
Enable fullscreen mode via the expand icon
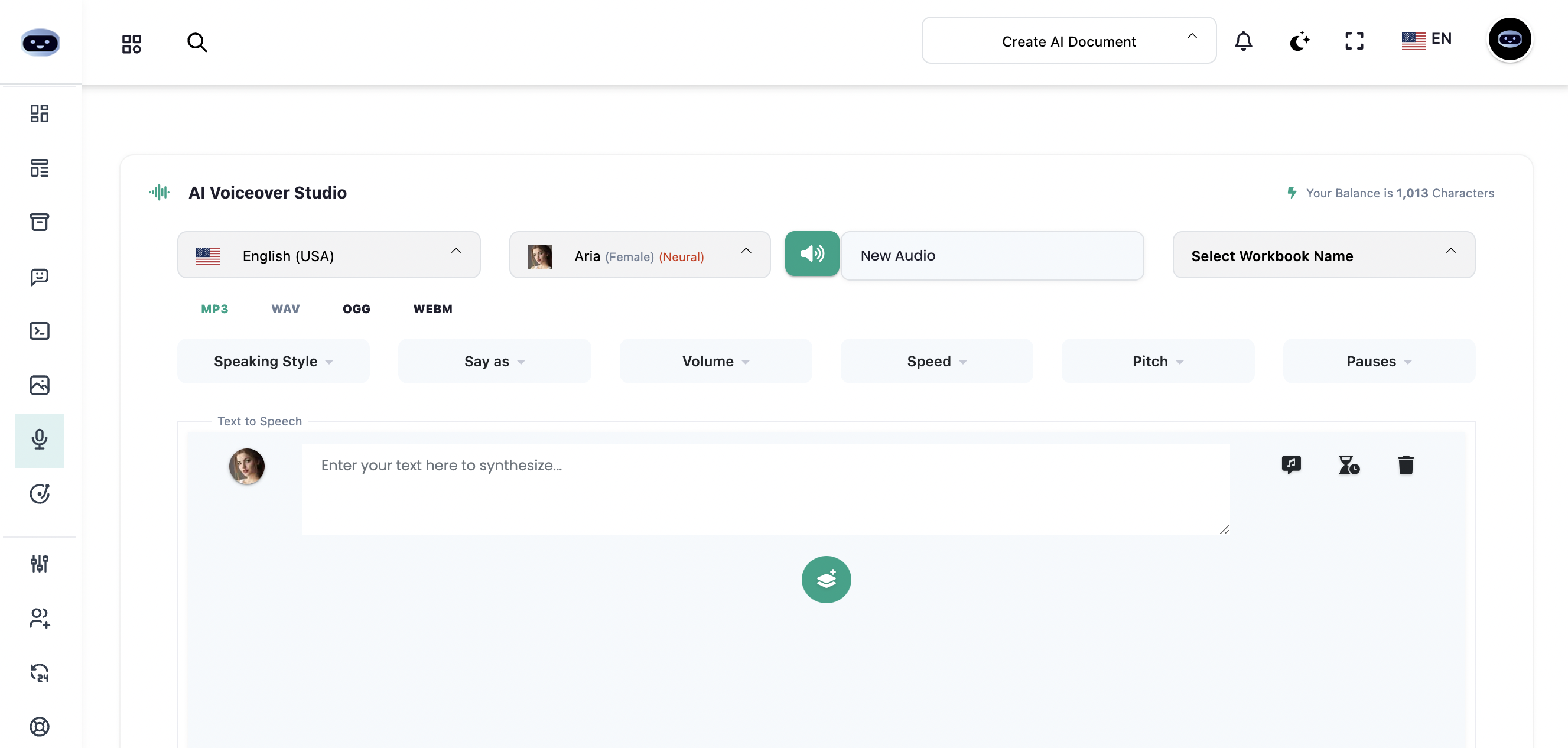[x=1354, y=41]
